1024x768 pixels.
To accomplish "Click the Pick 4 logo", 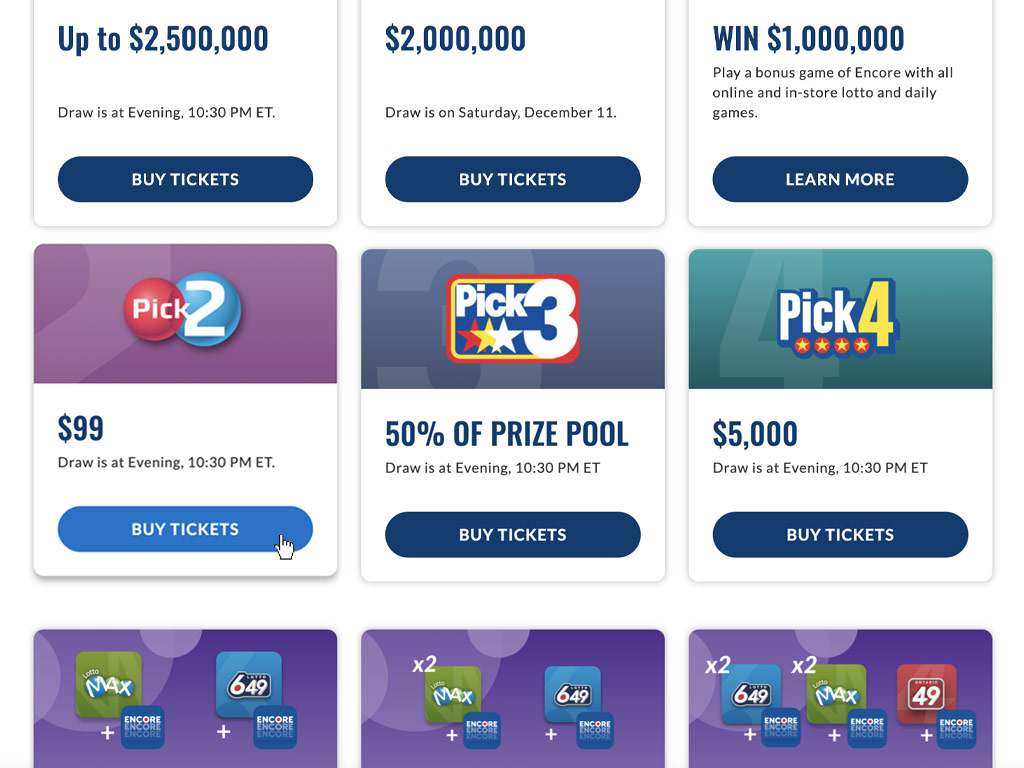I will click(x=839, y=318).
